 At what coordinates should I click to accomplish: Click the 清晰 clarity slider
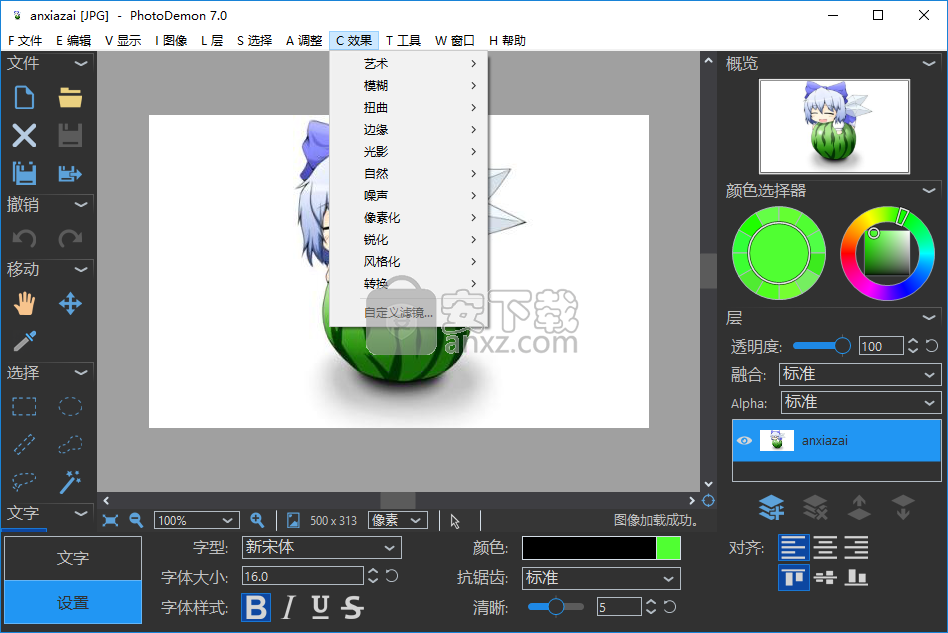[x=556, y=606]
